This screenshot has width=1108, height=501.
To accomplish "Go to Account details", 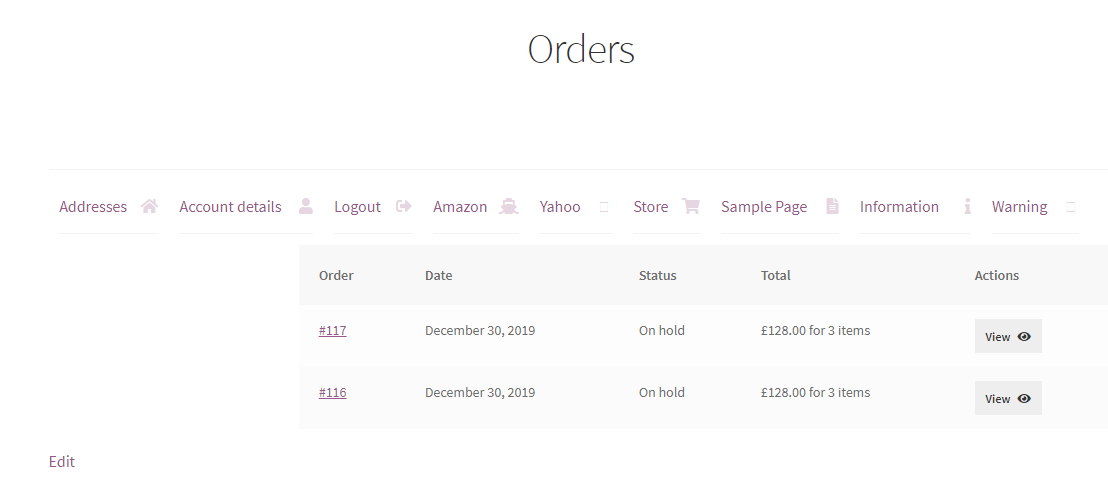I will coord(230,207).
